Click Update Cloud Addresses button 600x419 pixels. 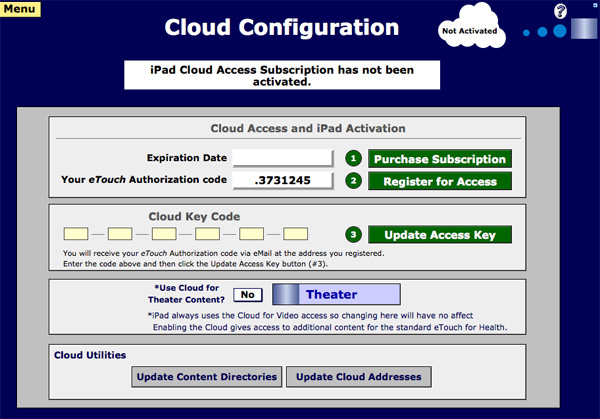coord(359,377)
